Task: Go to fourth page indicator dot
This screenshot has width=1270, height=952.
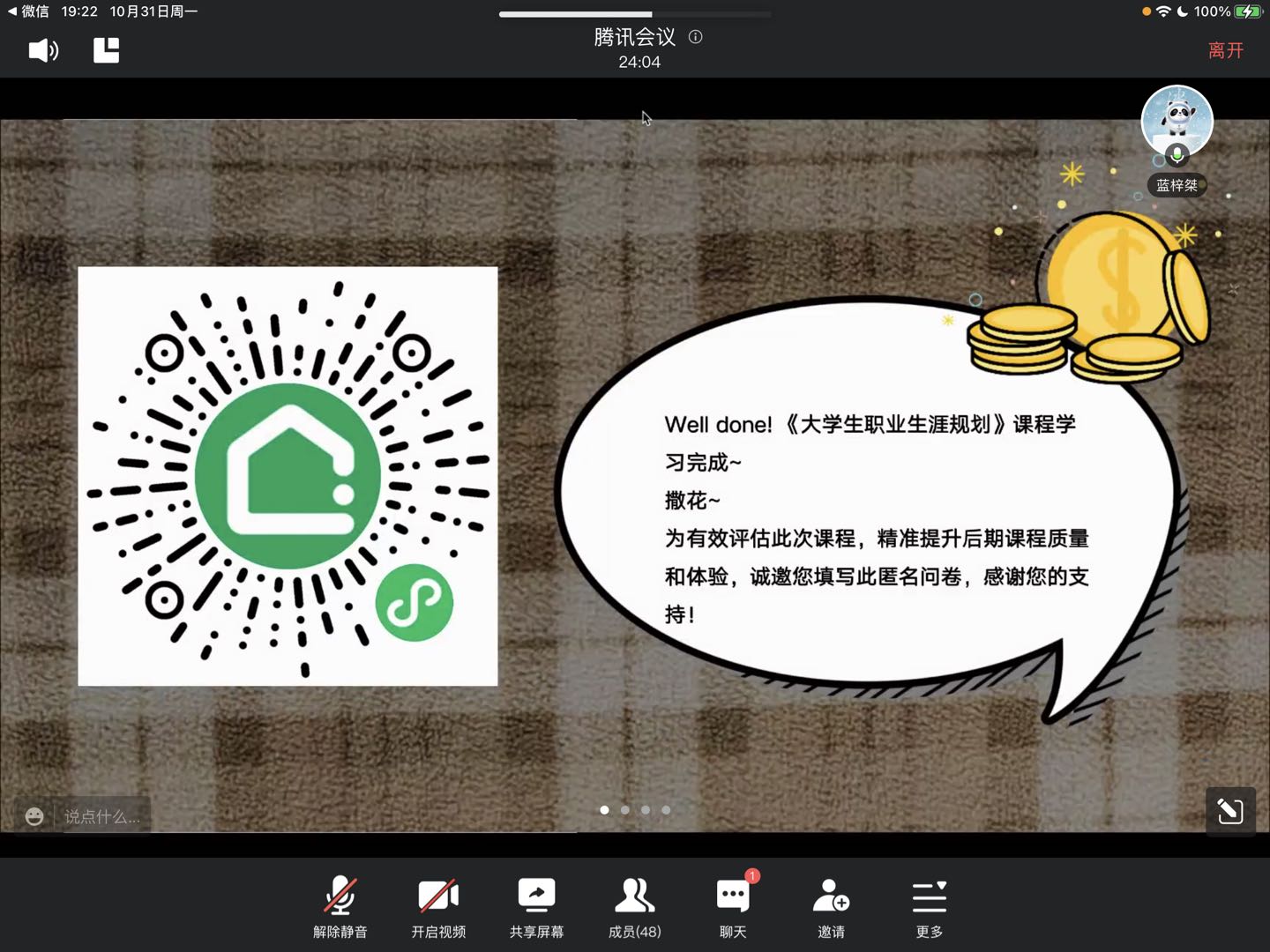Action: pyautogui.click(x=666, y=809)
